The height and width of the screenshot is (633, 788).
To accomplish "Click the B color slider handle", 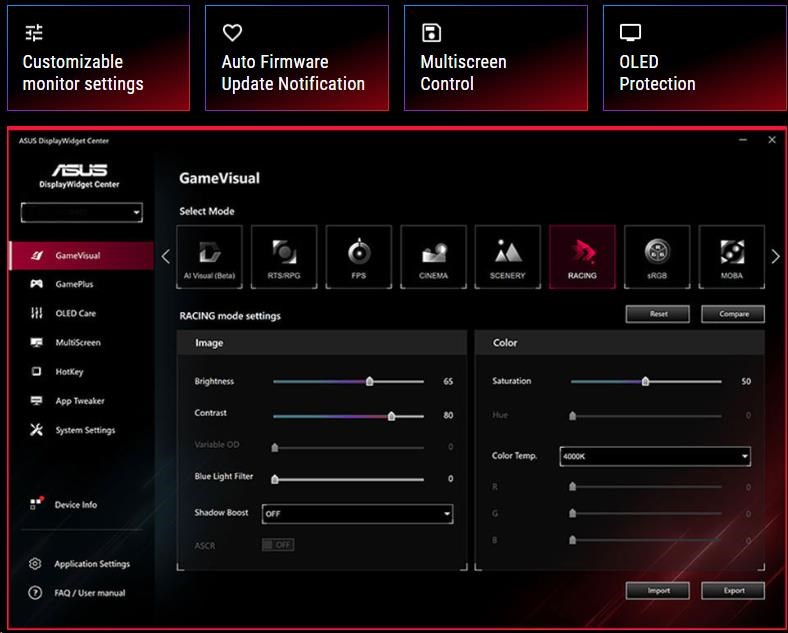I will (572, 540).
